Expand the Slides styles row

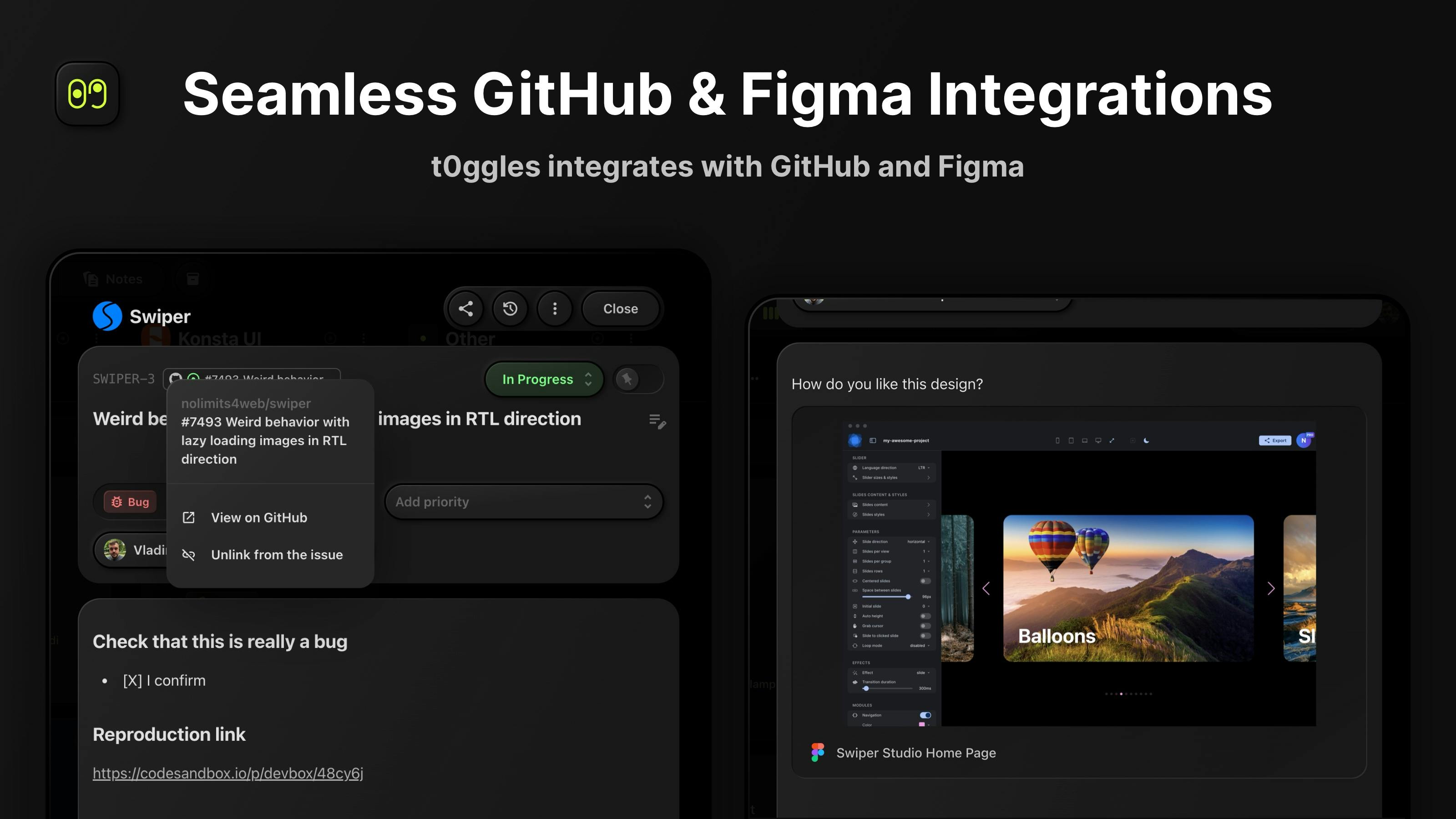tap(891, 514)
